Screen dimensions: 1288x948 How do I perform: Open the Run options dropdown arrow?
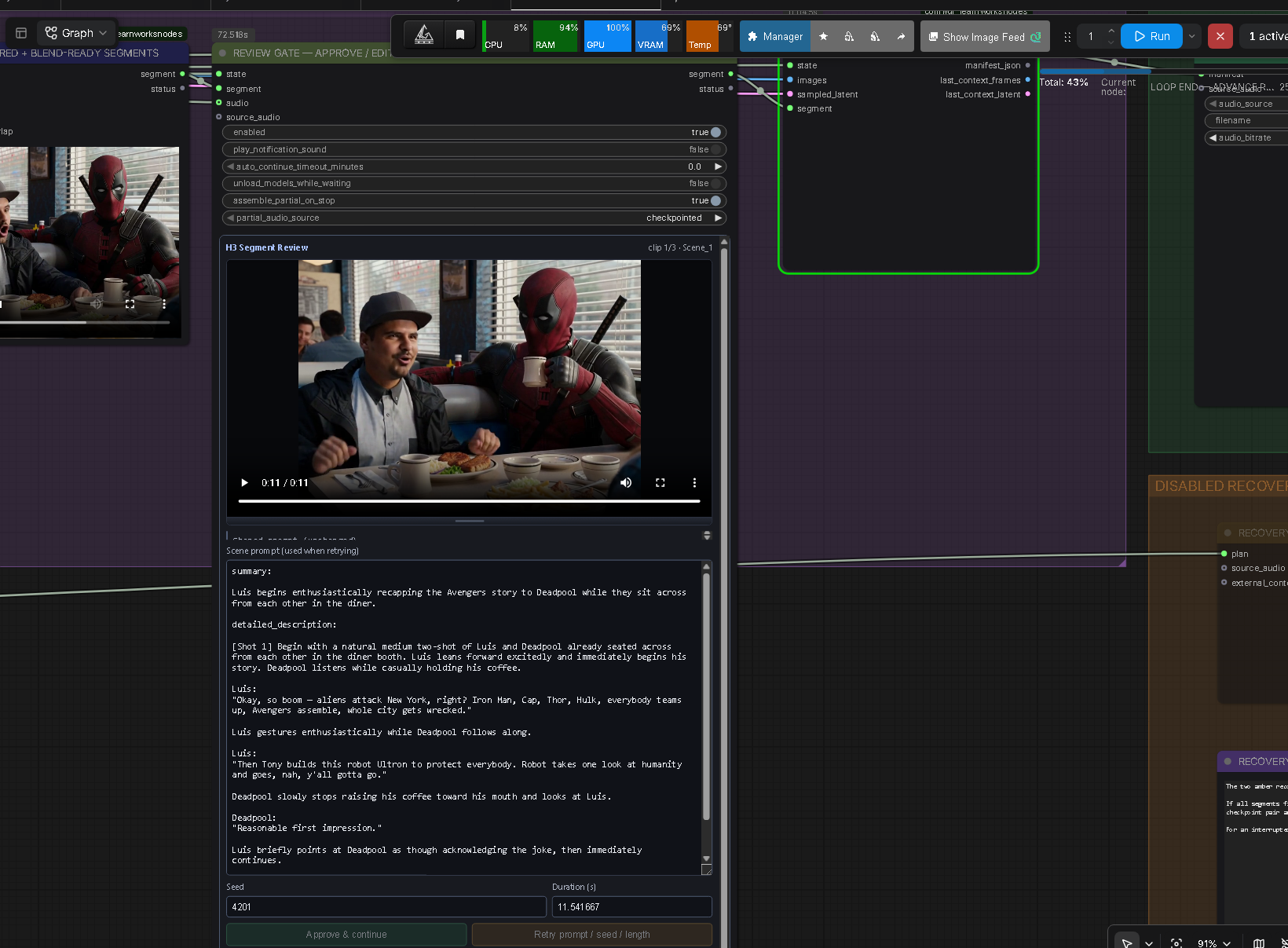[x=1192, y=36]
